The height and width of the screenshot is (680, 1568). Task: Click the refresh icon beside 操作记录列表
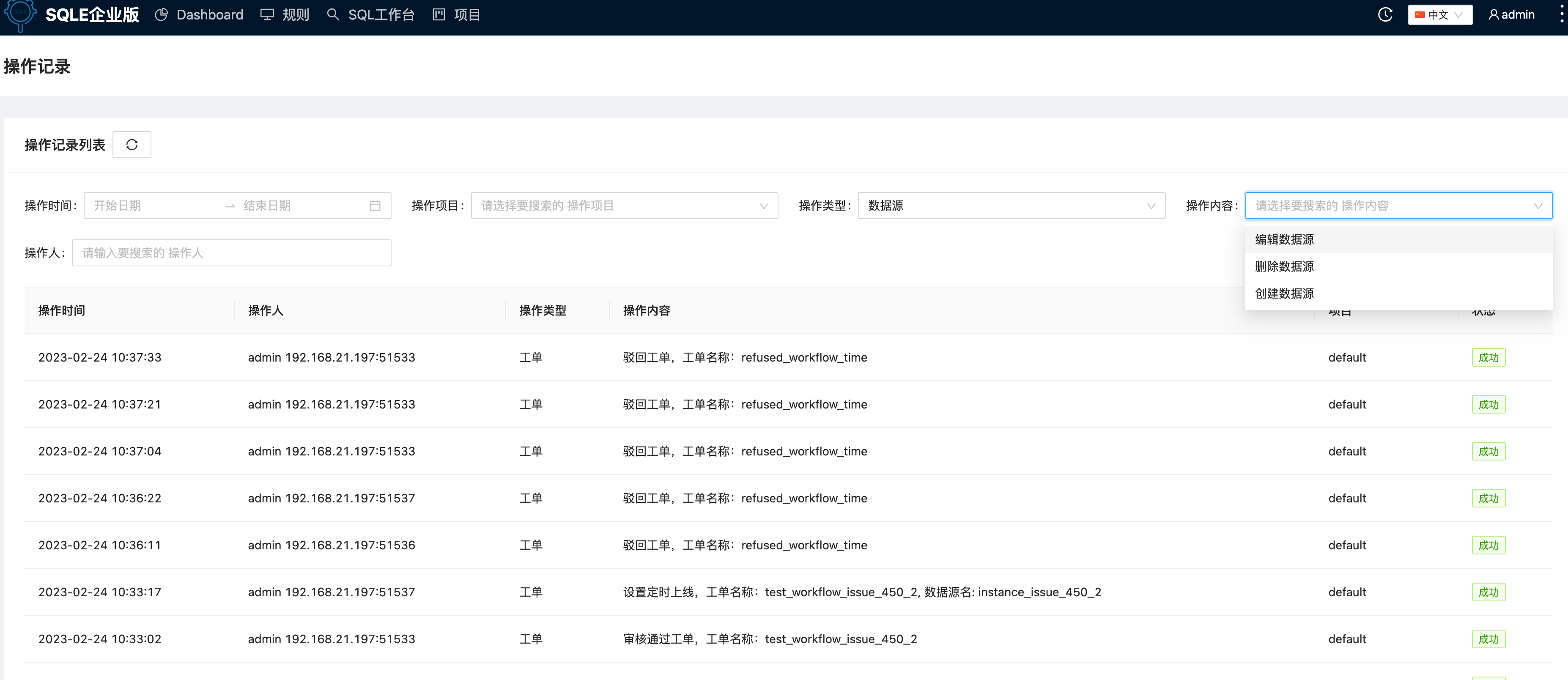pos(132,144)
